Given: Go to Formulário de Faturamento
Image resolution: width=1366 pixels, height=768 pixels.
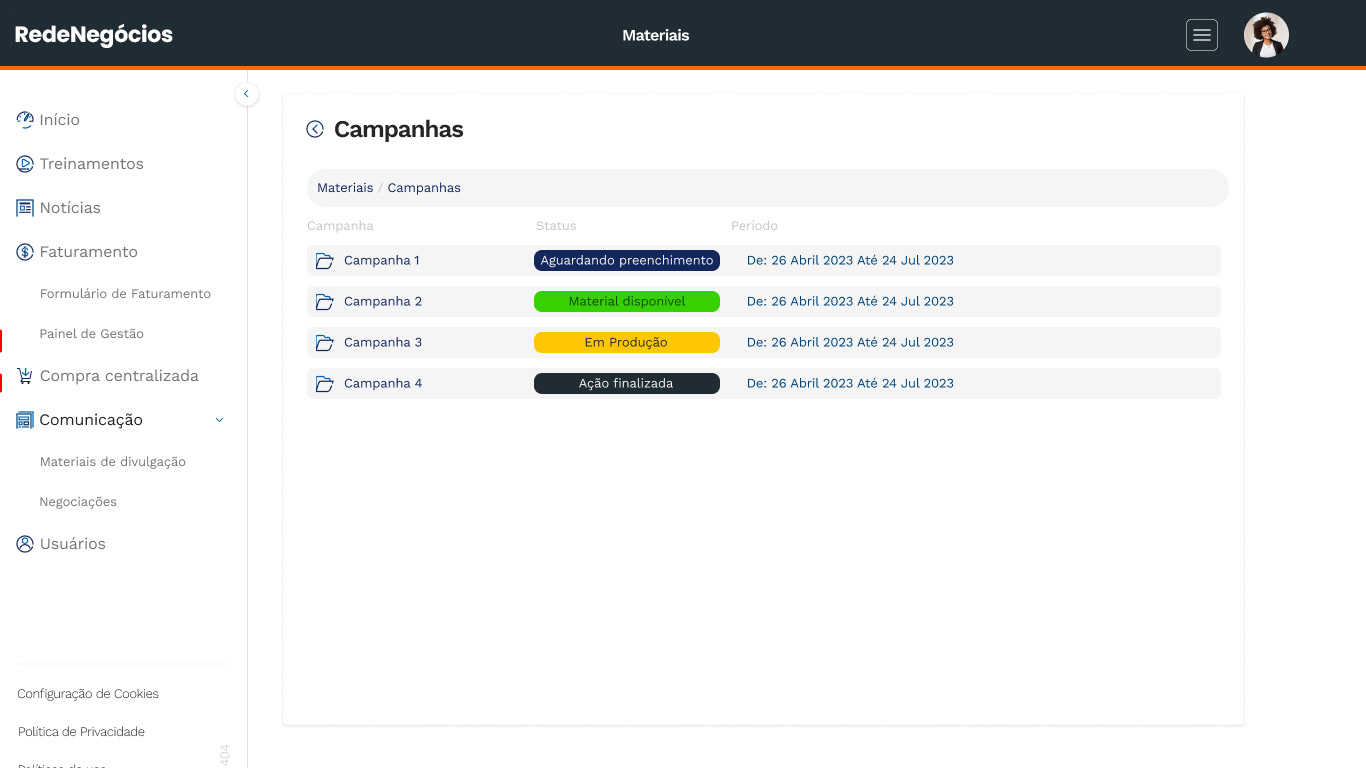Looking at the screenshot, I should tap(125, 294).
